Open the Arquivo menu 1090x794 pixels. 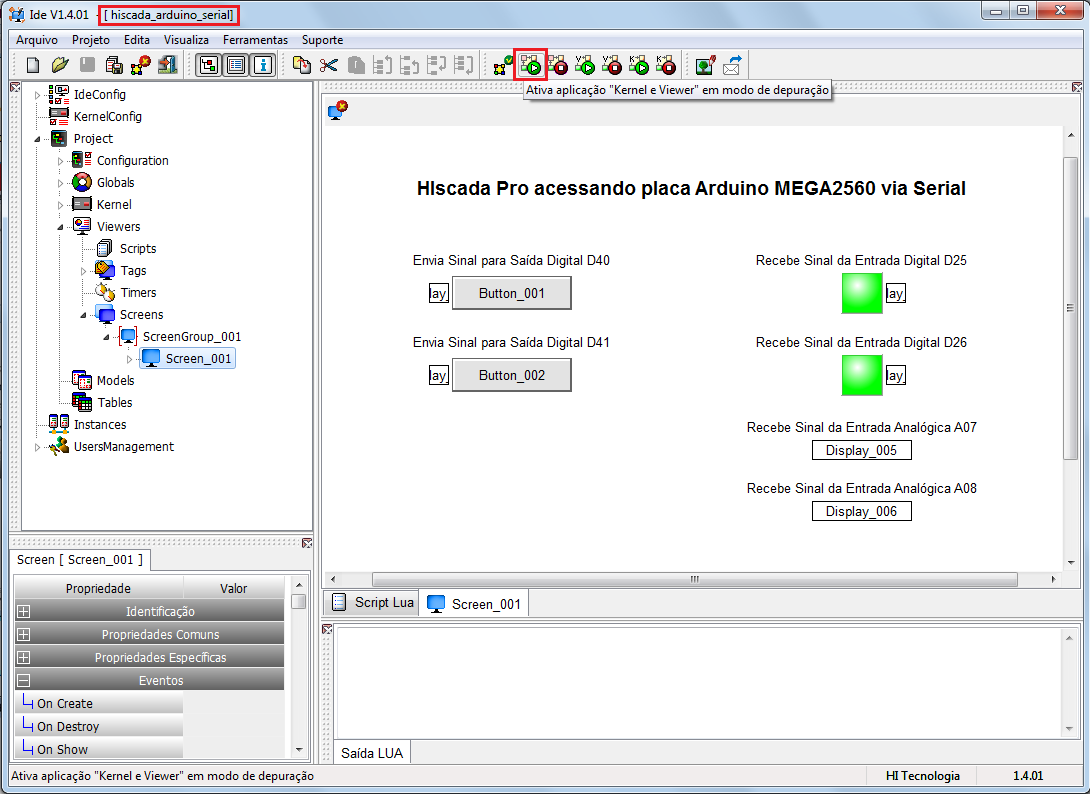[37, 40]
